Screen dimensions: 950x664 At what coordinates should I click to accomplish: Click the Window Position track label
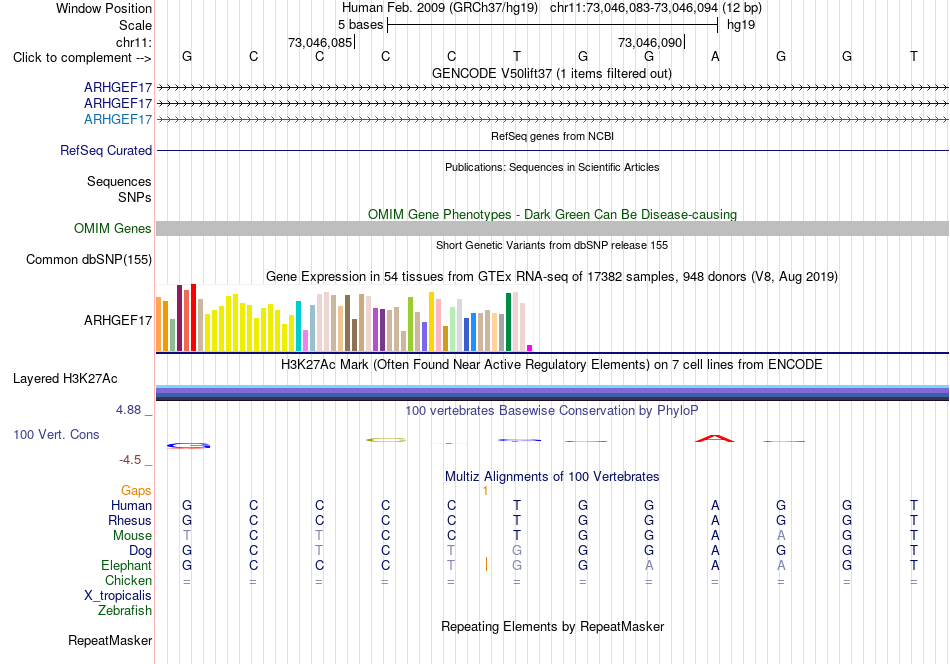pyautogui.click(x=104, y=8)
